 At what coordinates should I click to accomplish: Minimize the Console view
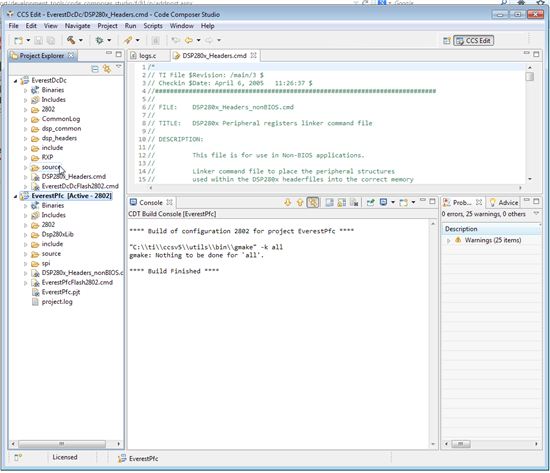point(423,200)
